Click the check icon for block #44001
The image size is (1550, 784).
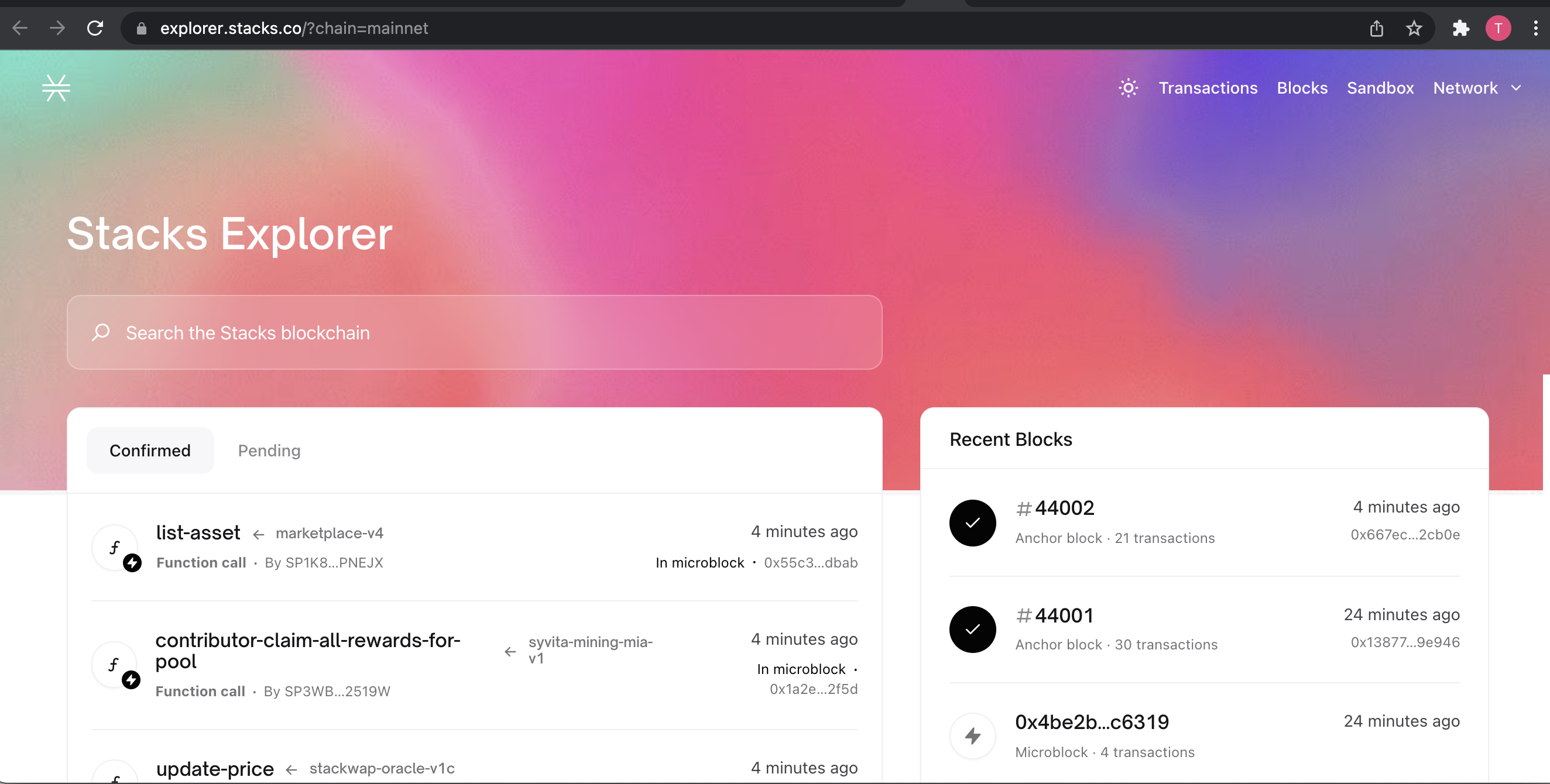pos(972,629)
